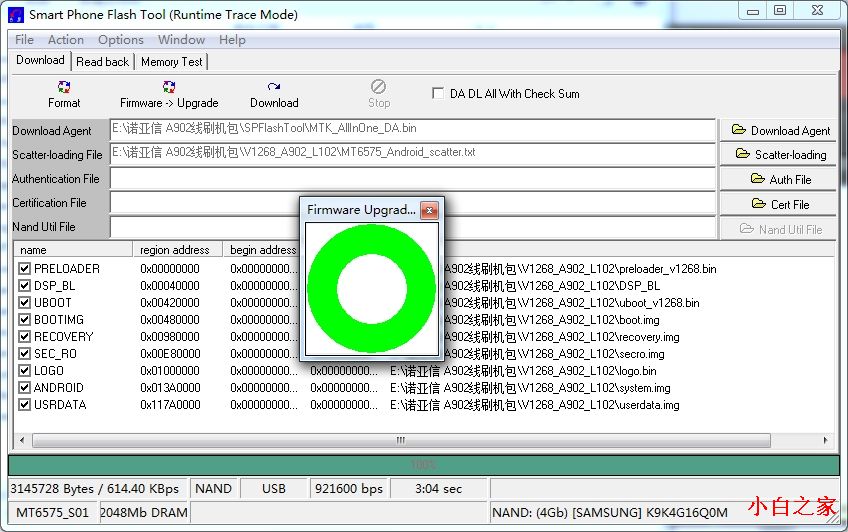This screenshot has width=848, height=532.
Task: Select the preloader_v1268.bin path text
Action: tap(580, 269)
